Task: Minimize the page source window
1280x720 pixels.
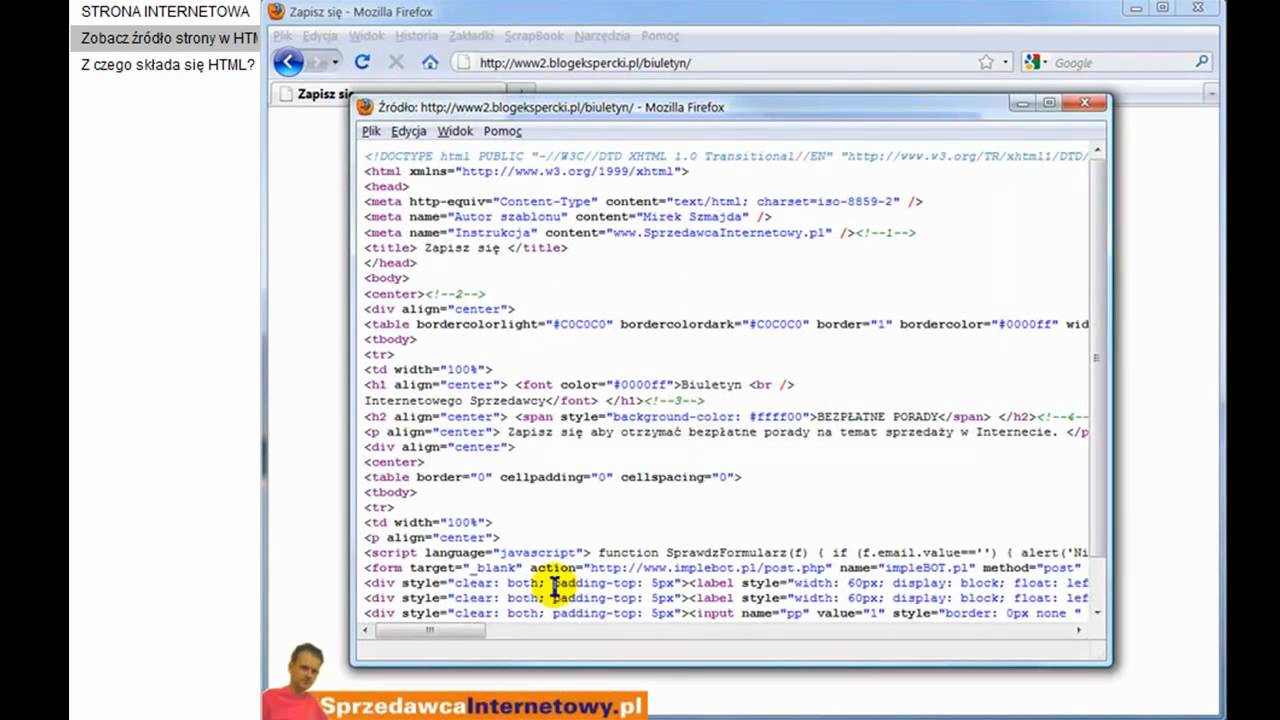Action: (1021, 103)
